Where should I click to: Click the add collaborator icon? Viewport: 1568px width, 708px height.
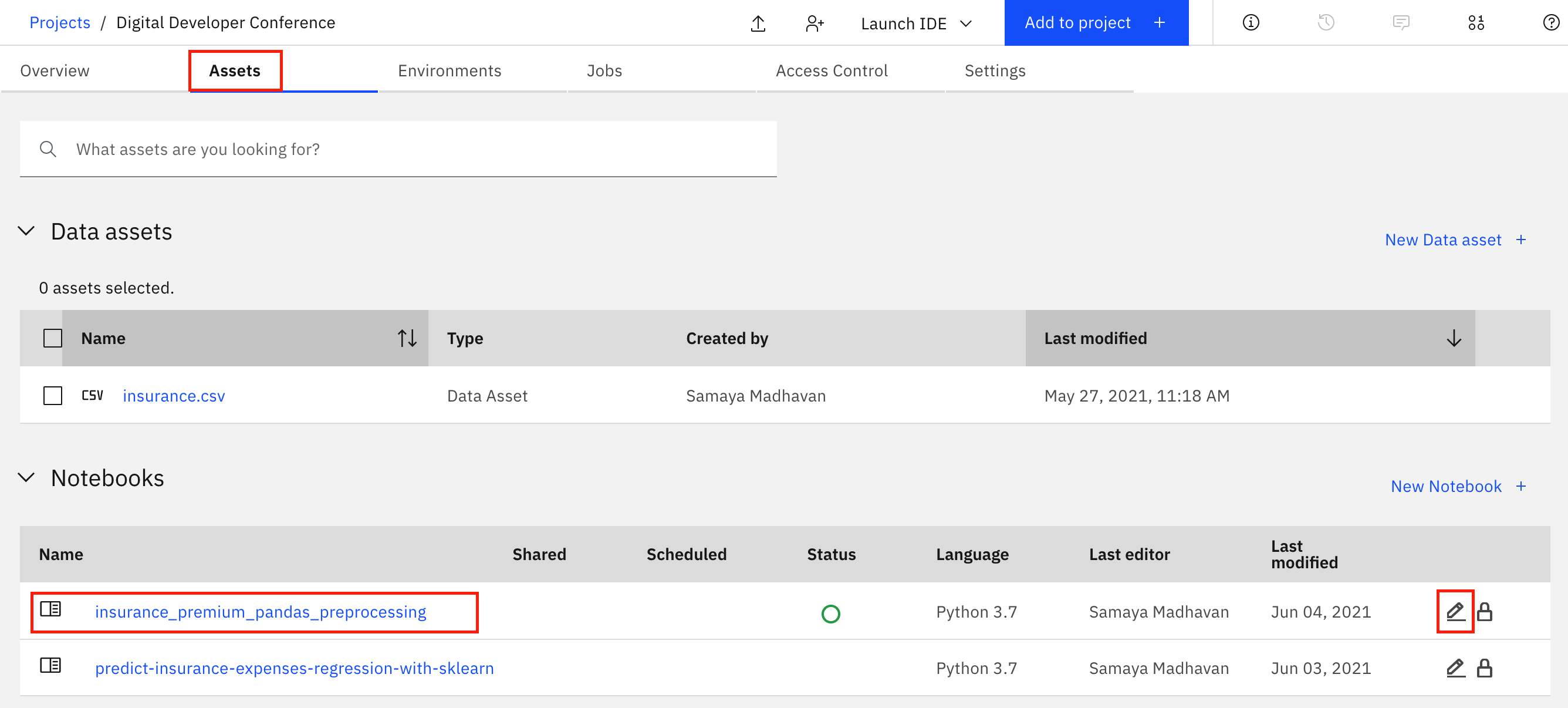point(815,23)
